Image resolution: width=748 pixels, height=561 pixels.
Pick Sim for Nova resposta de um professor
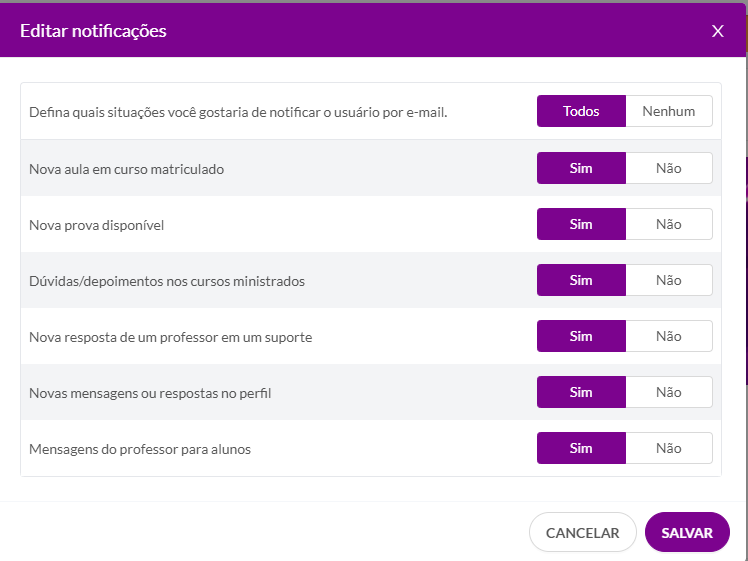tap(581, 336)
